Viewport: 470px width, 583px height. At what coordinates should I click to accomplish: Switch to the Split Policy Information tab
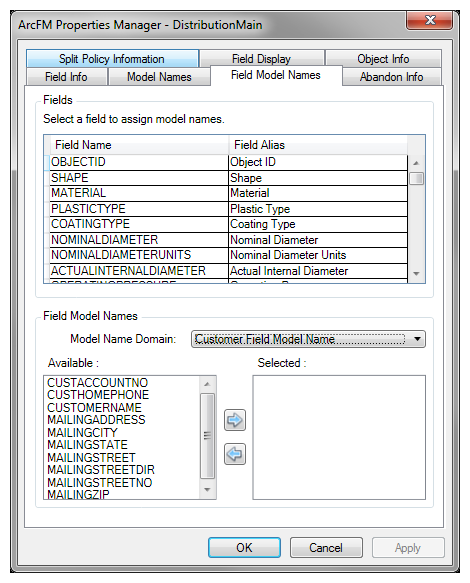pyautogui.click(x=112, y=59)
